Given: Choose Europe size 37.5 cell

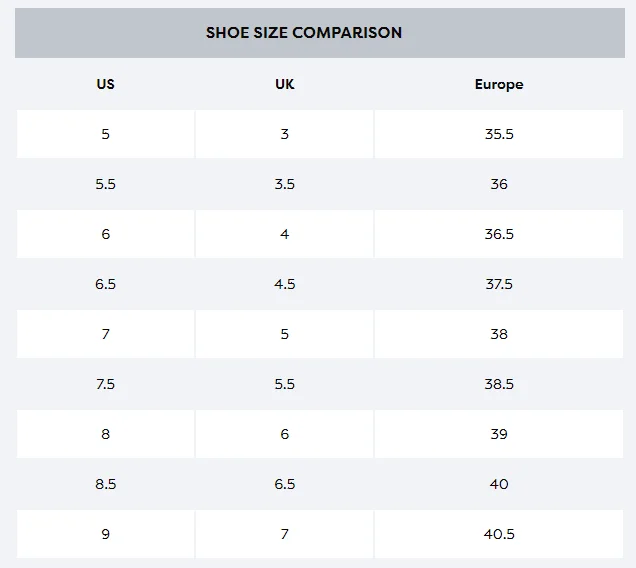Looking at the screenshot, I should tap(498, 284).
